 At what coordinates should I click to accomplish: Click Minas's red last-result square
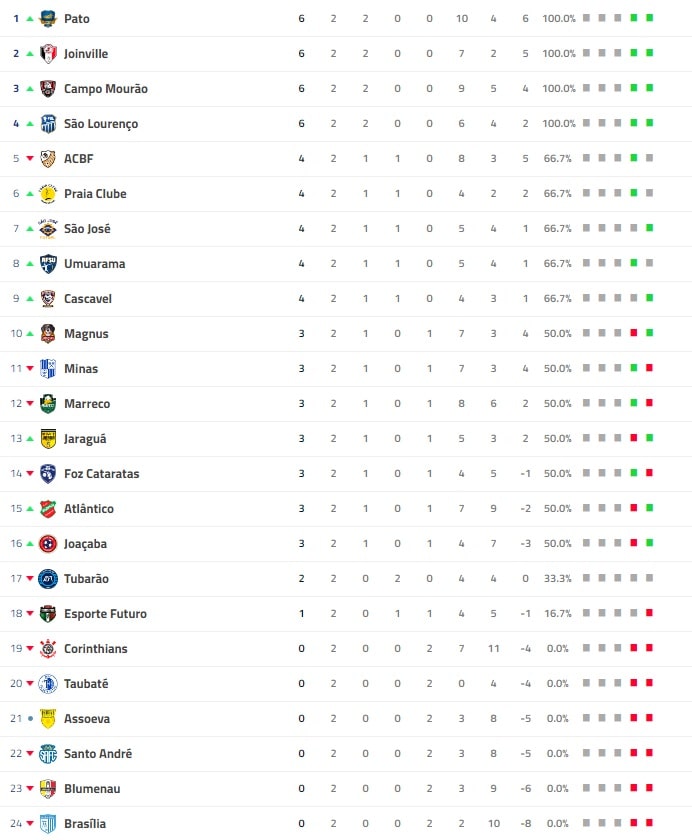click(x=650, y=369)
